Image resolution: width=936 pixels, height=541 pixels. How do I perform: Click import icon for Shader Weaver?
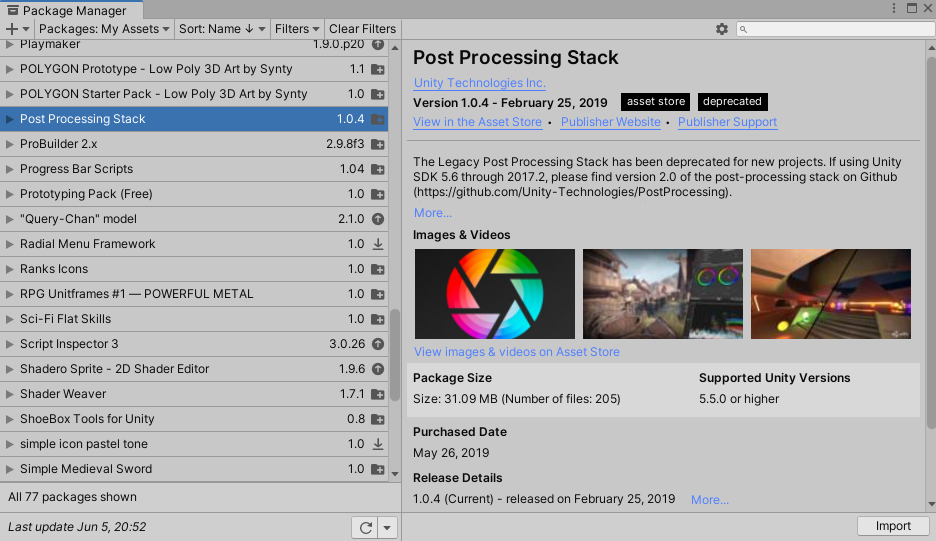378,394
